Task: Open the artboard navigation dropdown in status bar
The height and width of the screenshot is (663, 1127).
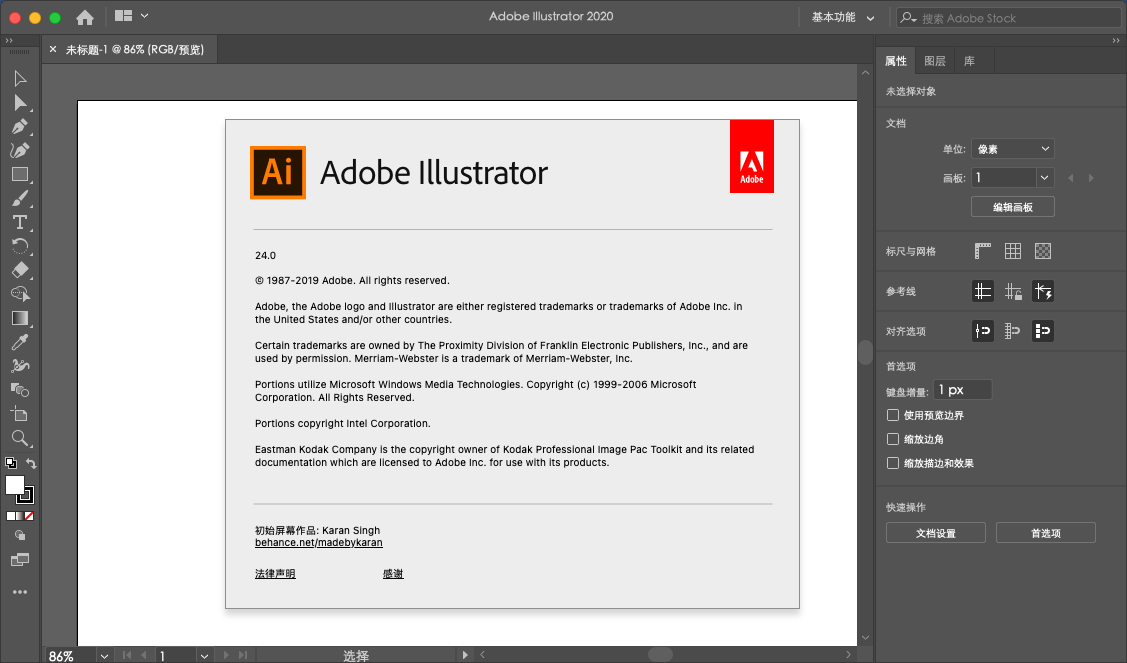Action: pos(204,656)
